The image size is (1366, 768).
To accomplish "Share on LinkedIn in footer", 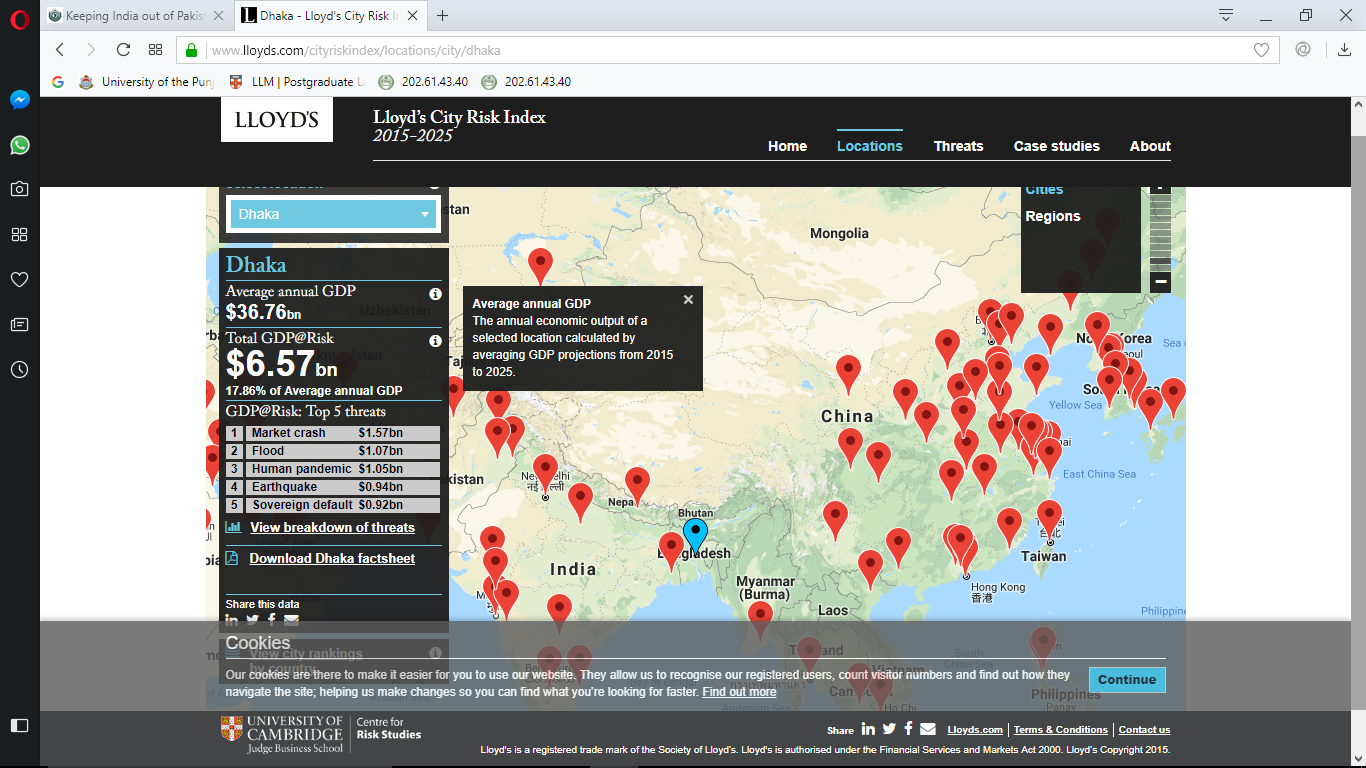I will [x=868, y=729].
